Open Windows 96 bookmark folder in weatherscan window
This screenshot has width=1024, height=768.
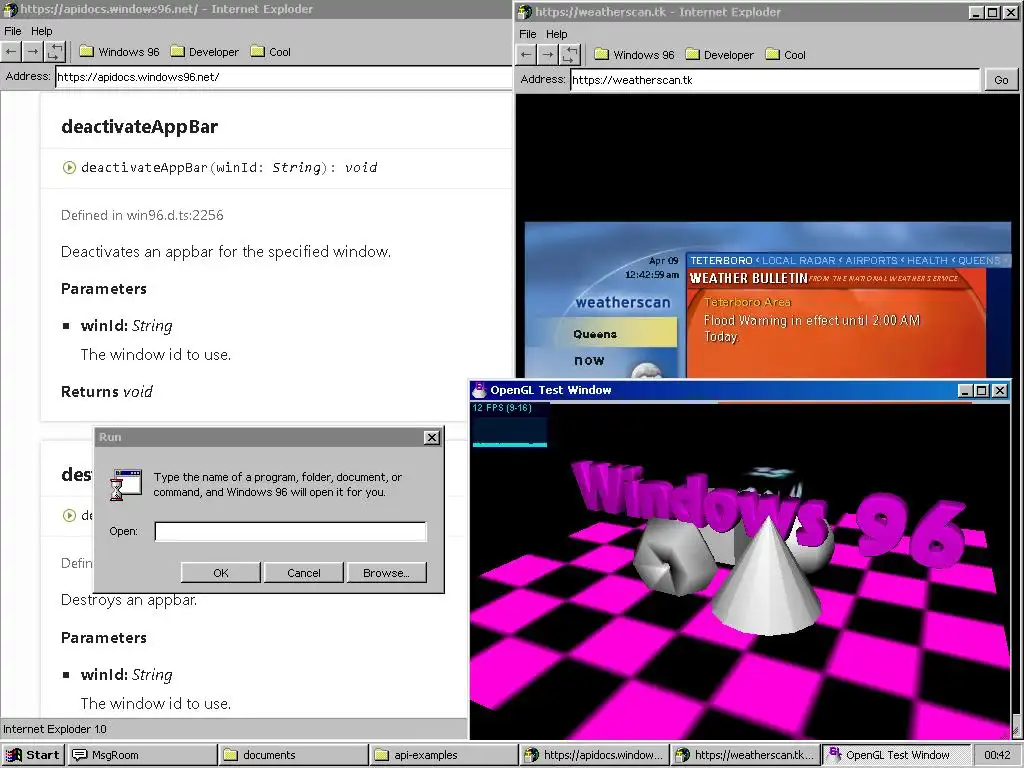point(635,55)
